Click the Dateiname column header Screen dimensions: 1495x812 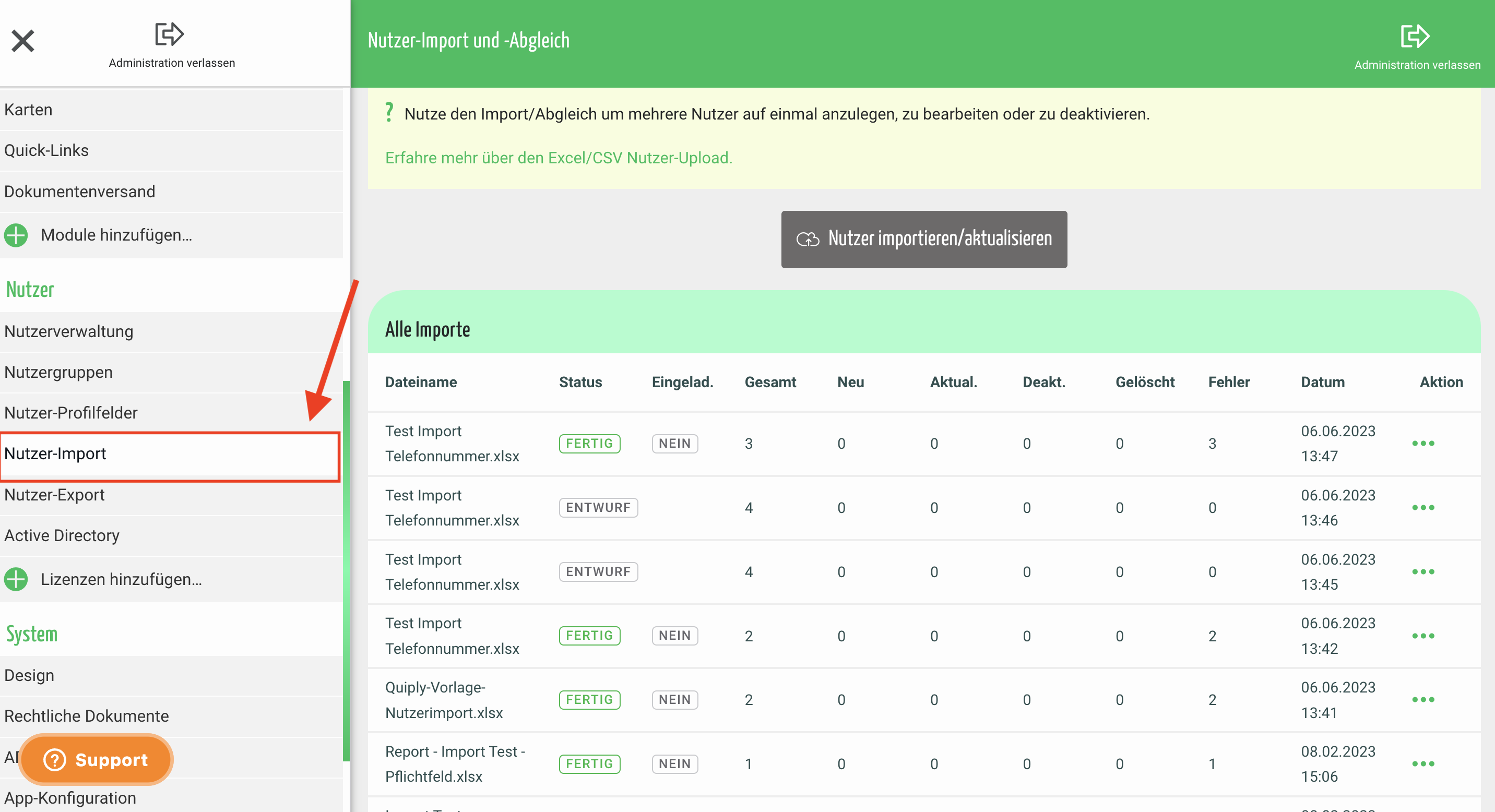[421, 382]
